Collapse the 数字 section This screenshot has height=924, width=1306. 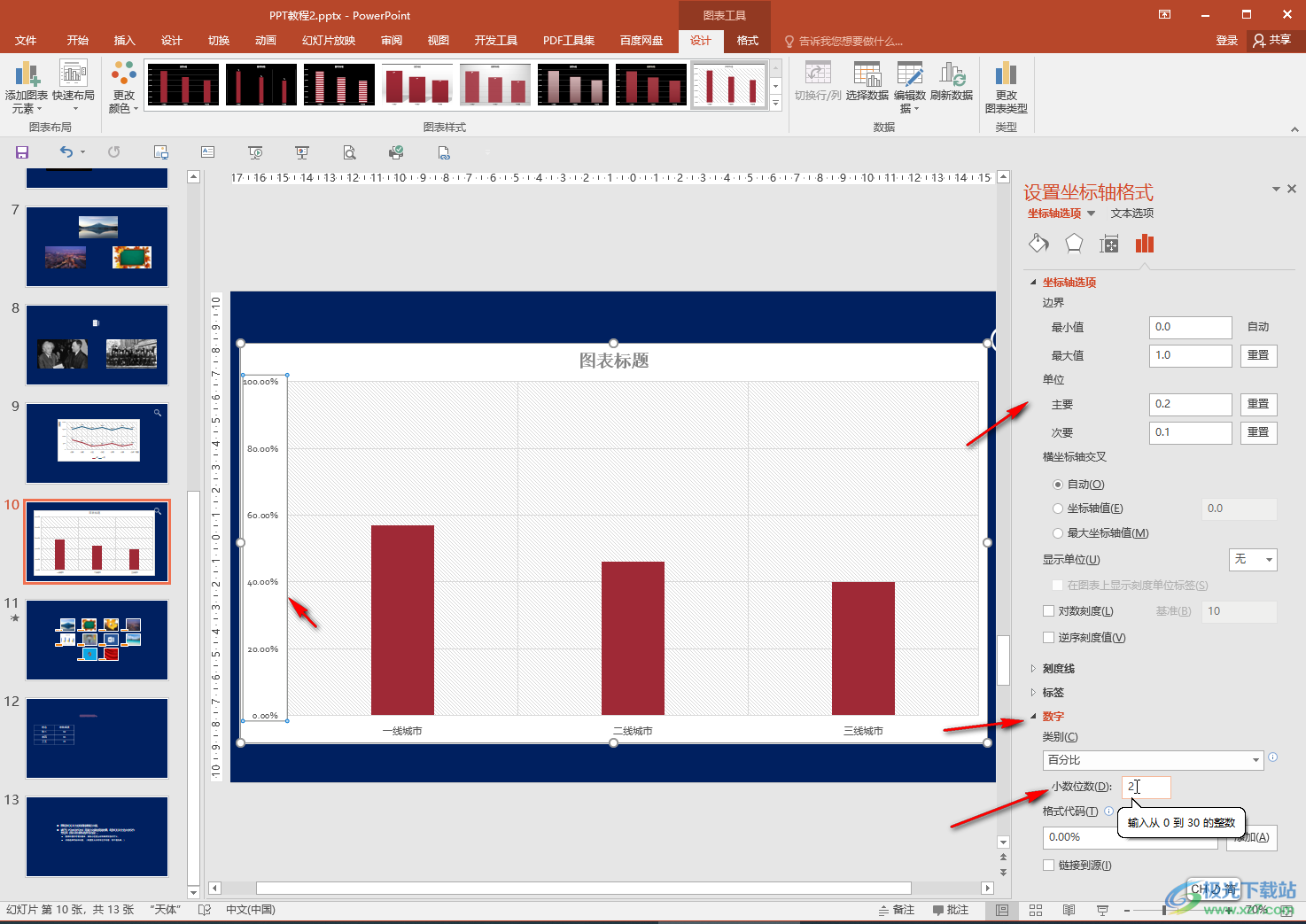(1053, 717)
